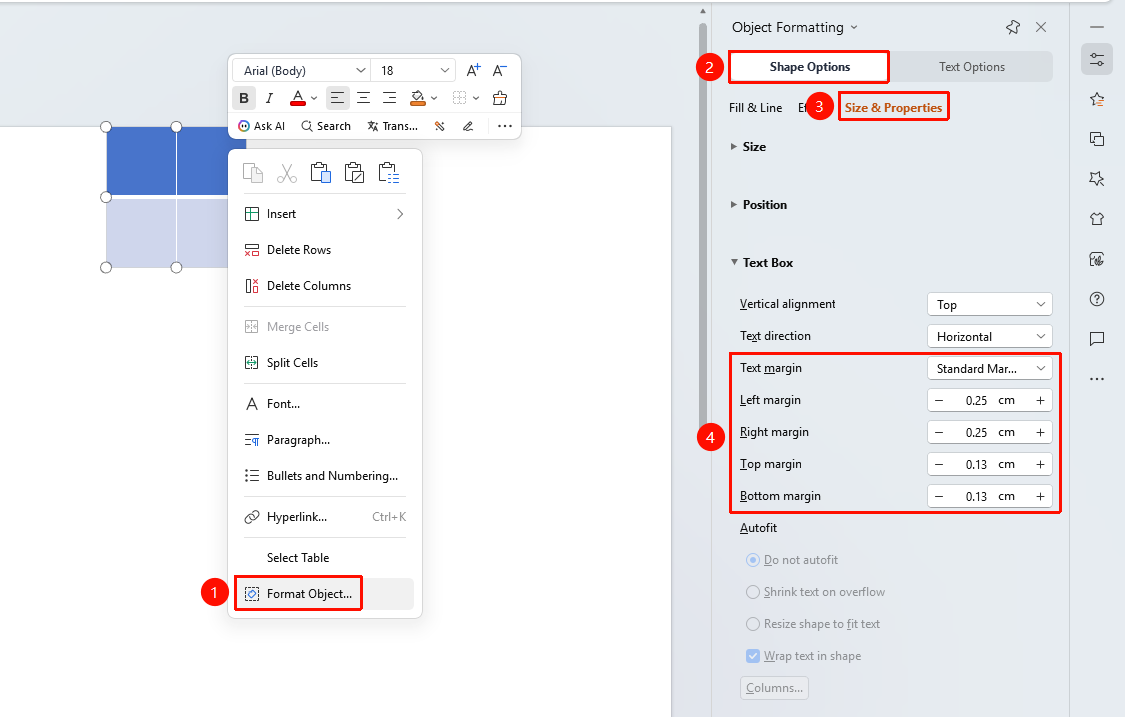Image resolution: width=1125 pixels, height=717 pixels.
Task: Open the Text direction Horizontal dropdown
Action: pyautogui.click(x=989, y=337)
